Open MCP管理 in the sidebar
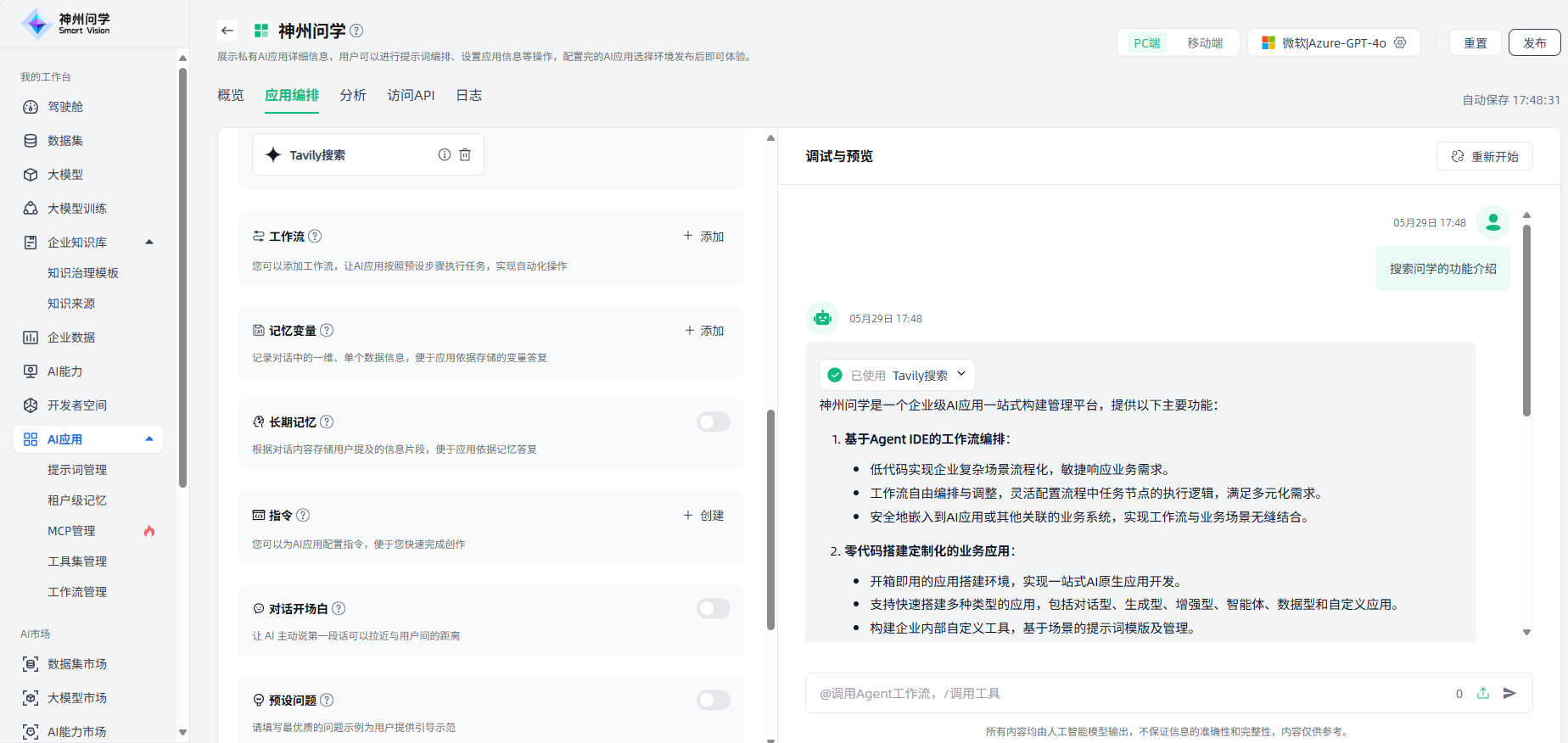 coord(71,531)
